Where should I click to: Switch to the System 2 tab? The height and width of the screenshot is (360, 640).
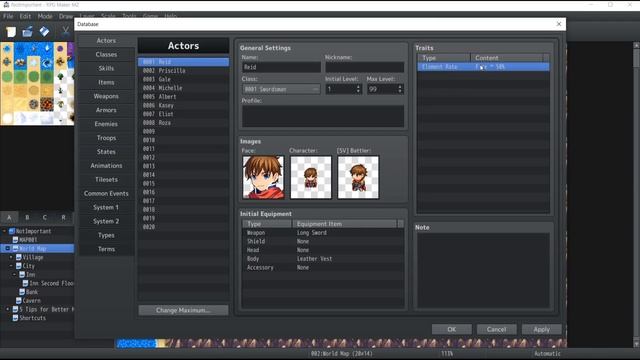coord(106,221)
